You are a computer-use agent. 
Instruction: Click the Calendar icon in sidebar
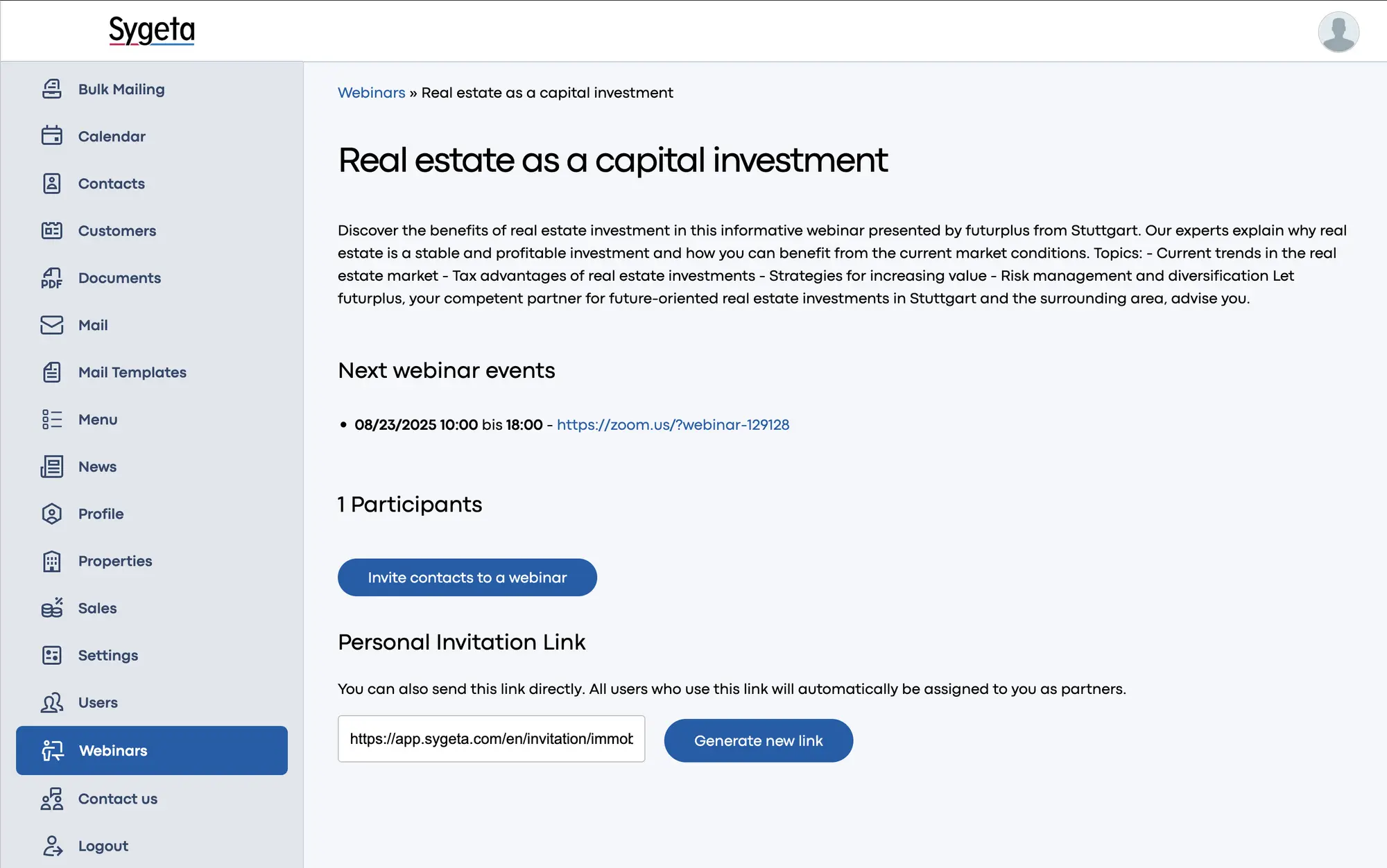(52, 136)
